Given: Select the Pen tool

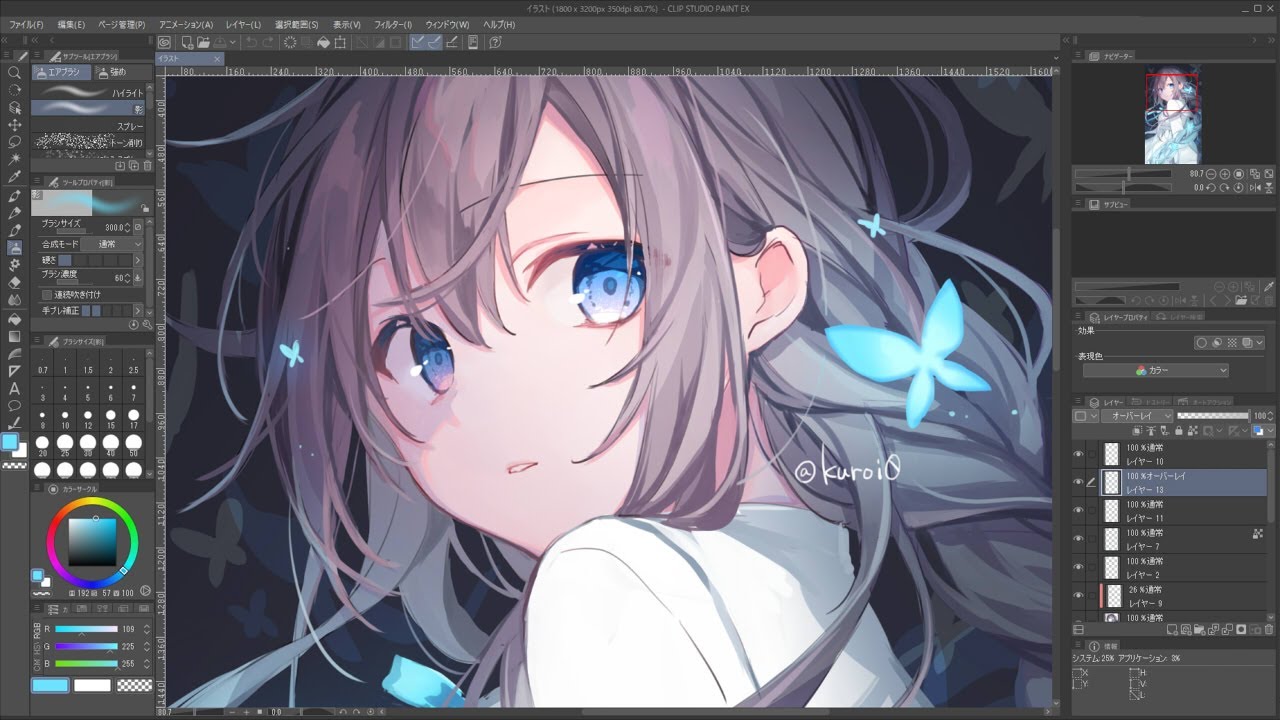Looking at the screenshot, I should [15, 195].
